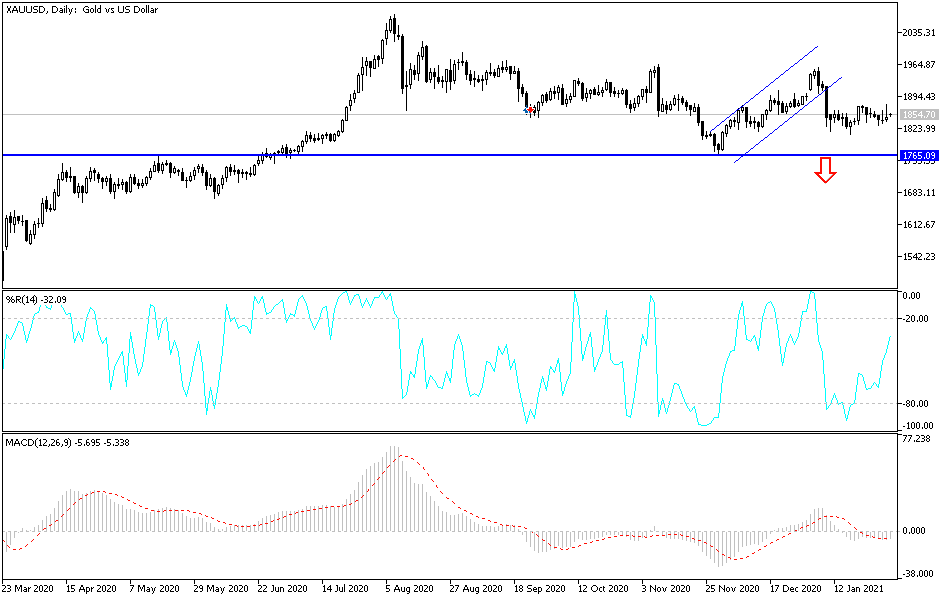Select the upper blue channel trendline
This screenshot has height=600, width=950.
(x=765, y=89)
